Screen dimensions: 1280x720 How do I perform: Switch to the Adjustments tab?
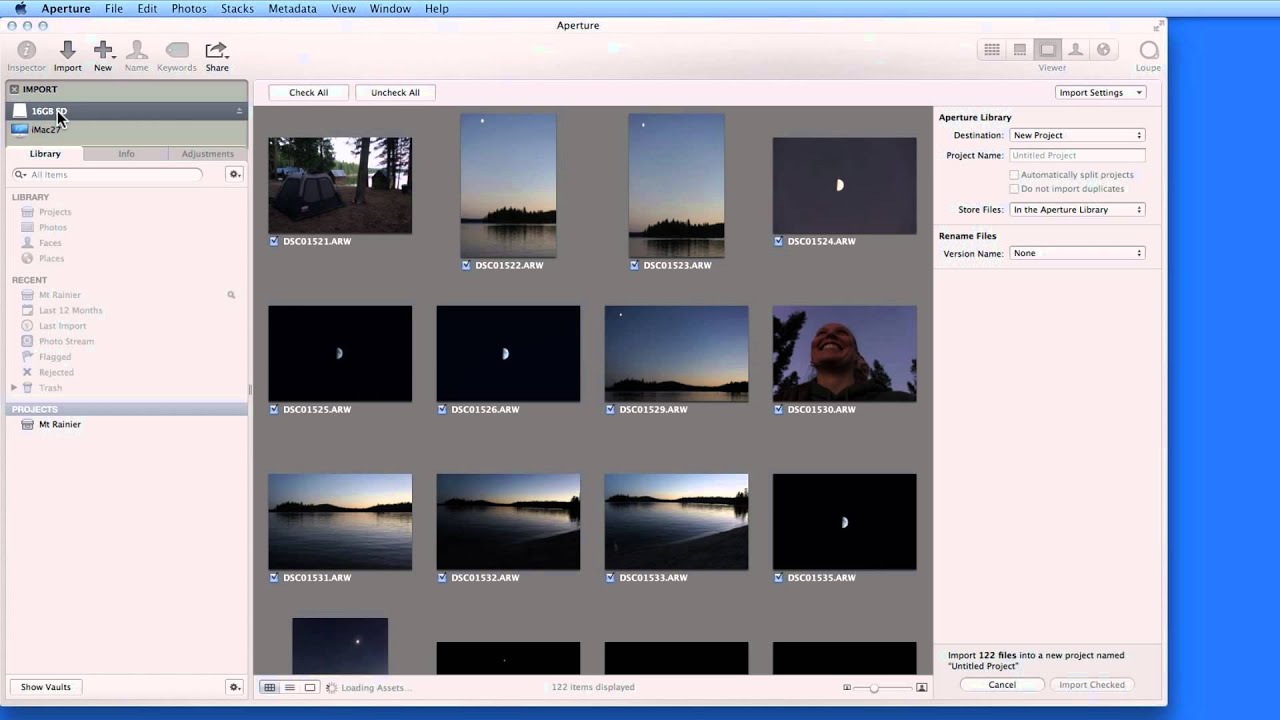pyautogui.click(x=207, y=153)
